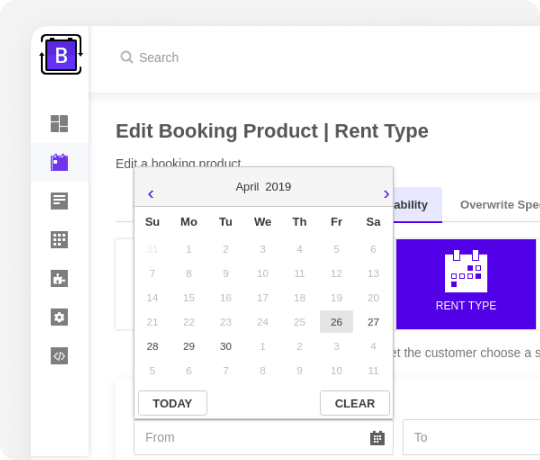Click the Booking app logo
This screenshot has height=460, width=540.
(x=61, y=54)
